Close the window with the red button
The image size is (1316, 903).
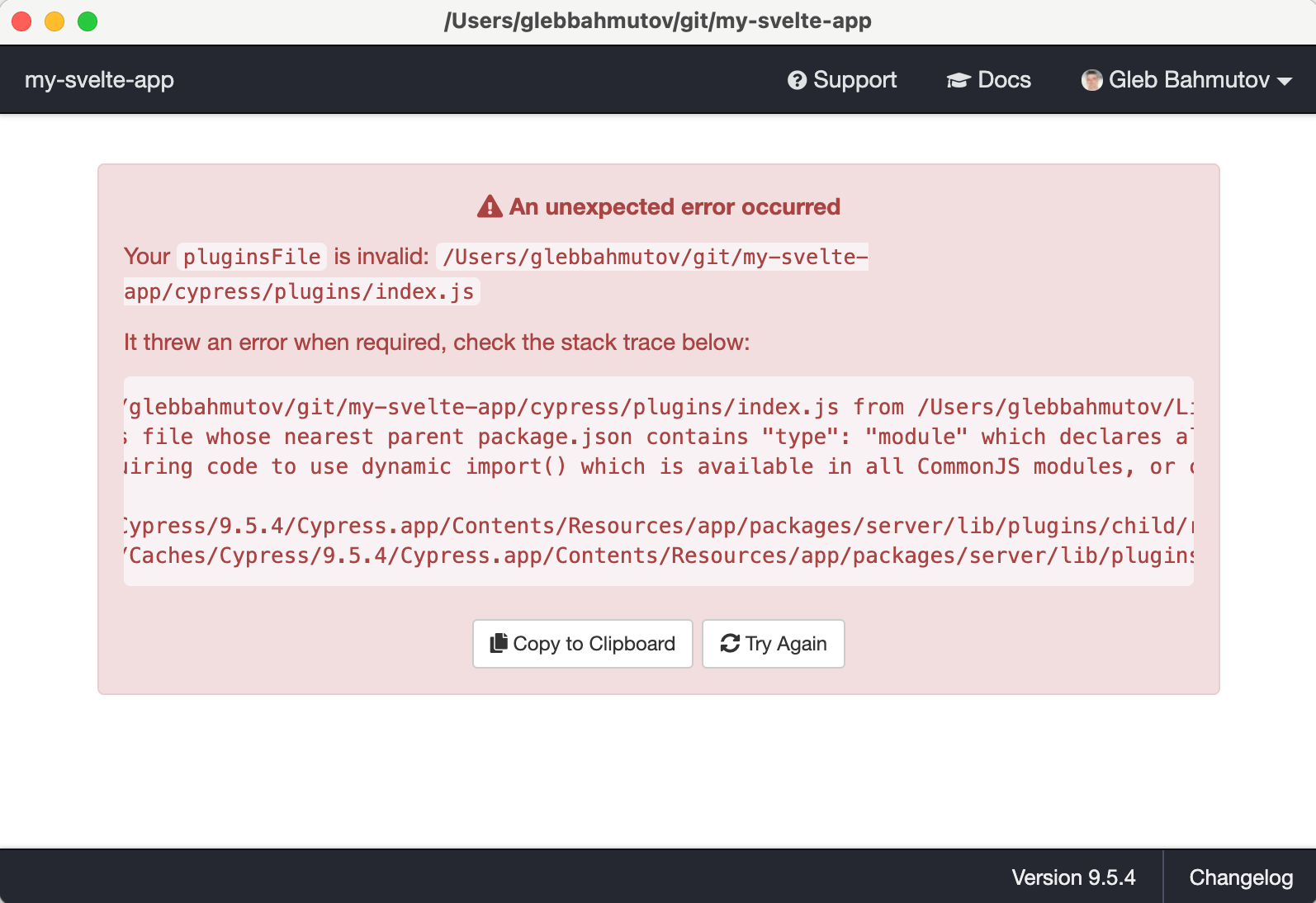click(x=21, y=21)
